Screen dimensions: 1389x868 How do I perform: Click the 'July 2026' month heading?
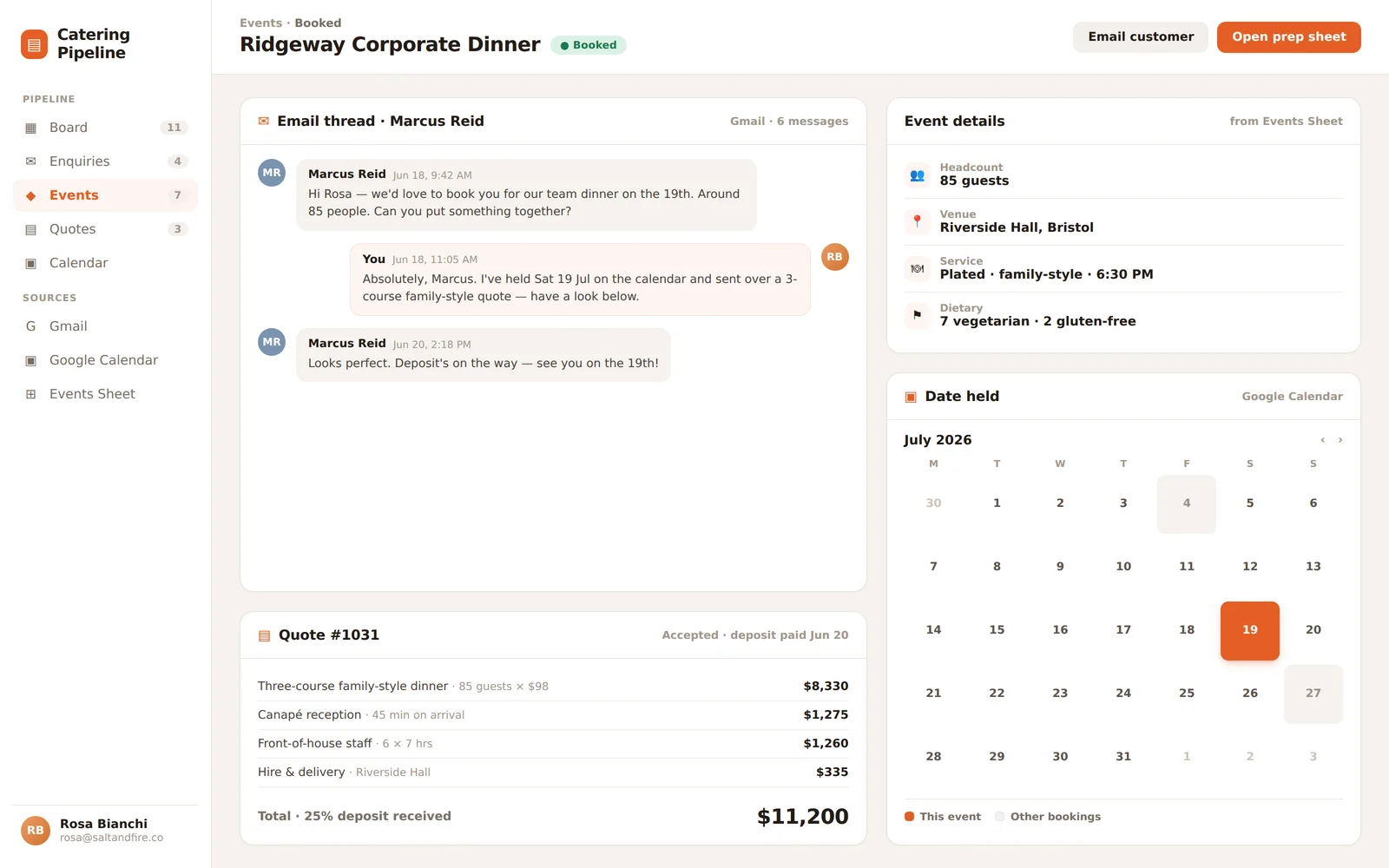(938, 440)
